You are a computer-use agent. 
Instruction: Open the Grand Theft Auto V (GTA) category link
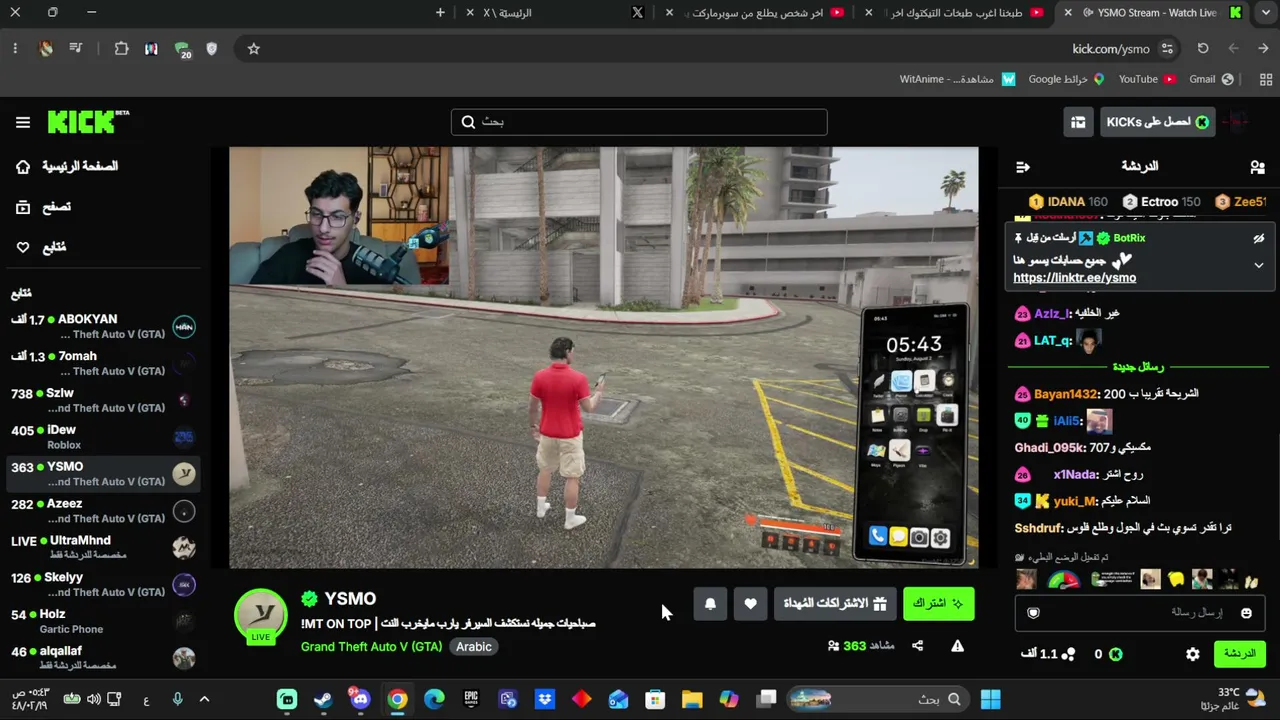(371, 647)
